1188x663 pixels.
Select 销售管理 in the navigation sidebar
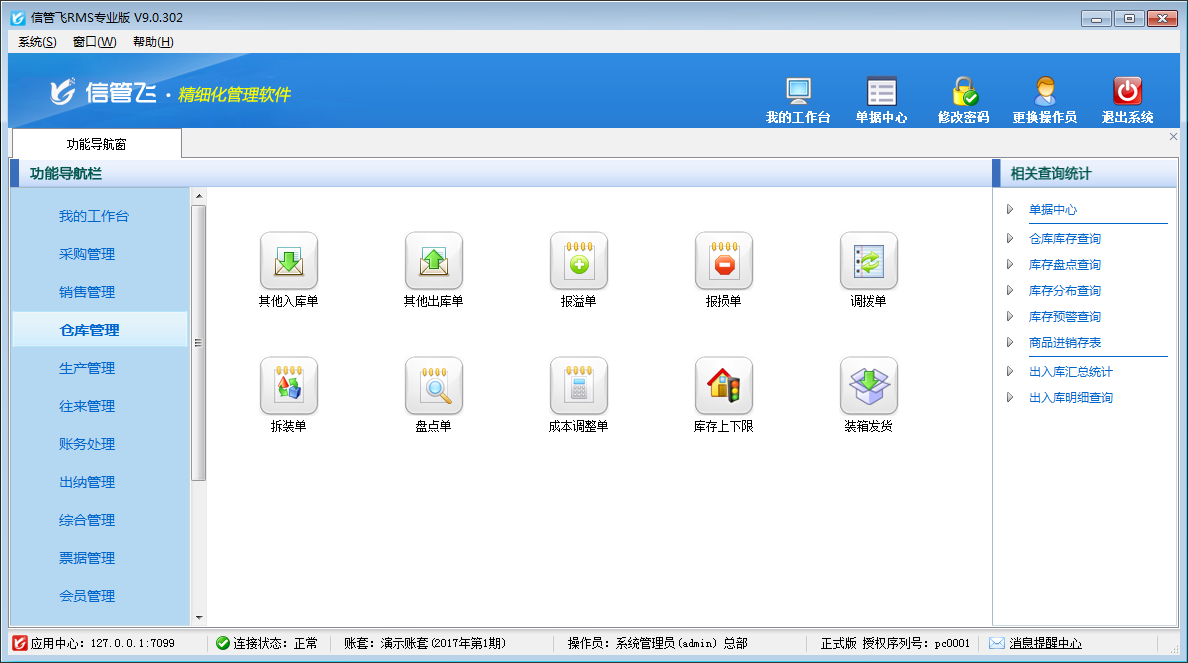[x=87, y=292]
